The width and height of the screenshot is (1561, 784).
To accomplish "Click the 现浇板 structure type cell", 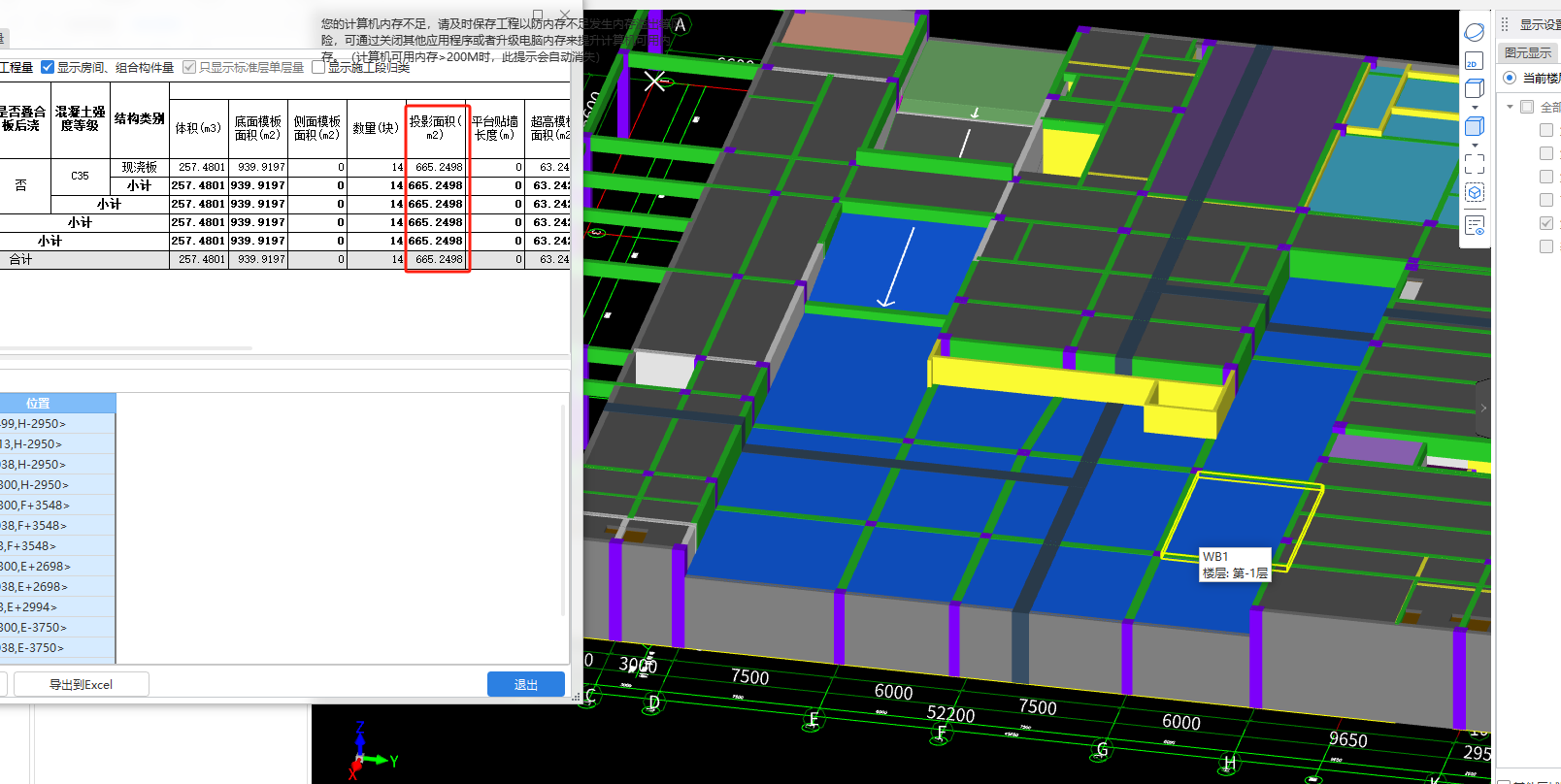I will [x=140, y=167].
